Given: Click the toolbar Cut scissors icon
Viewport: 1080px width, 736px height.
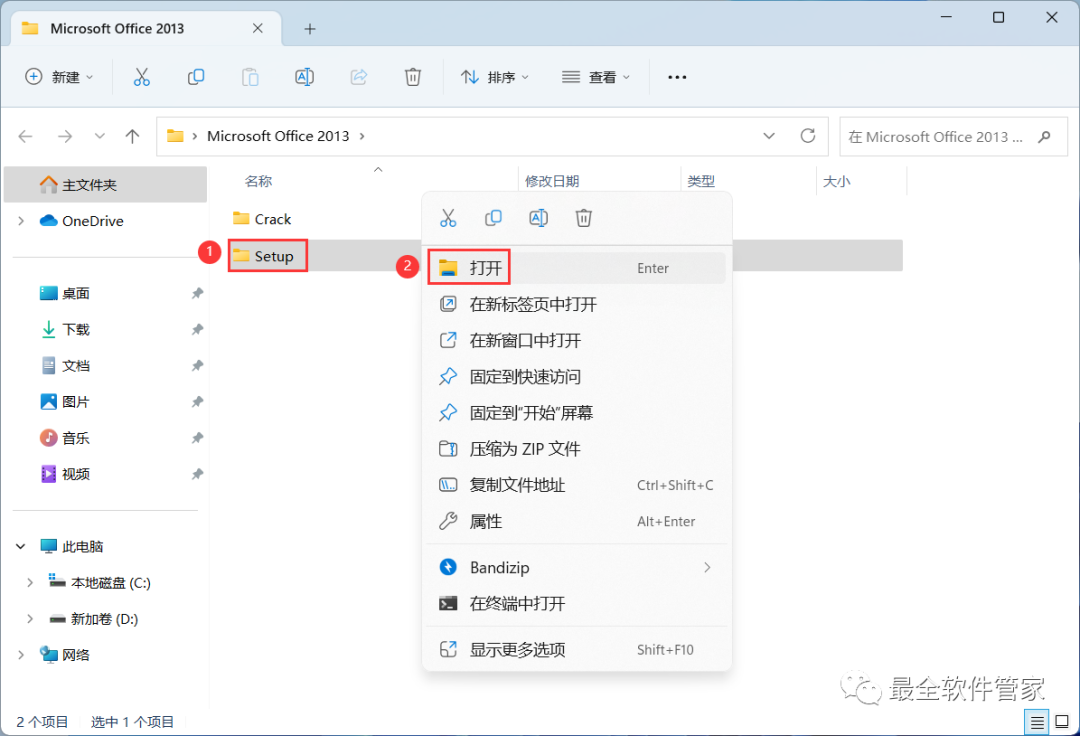Looking at the screenshot, I should click(141, 77).
